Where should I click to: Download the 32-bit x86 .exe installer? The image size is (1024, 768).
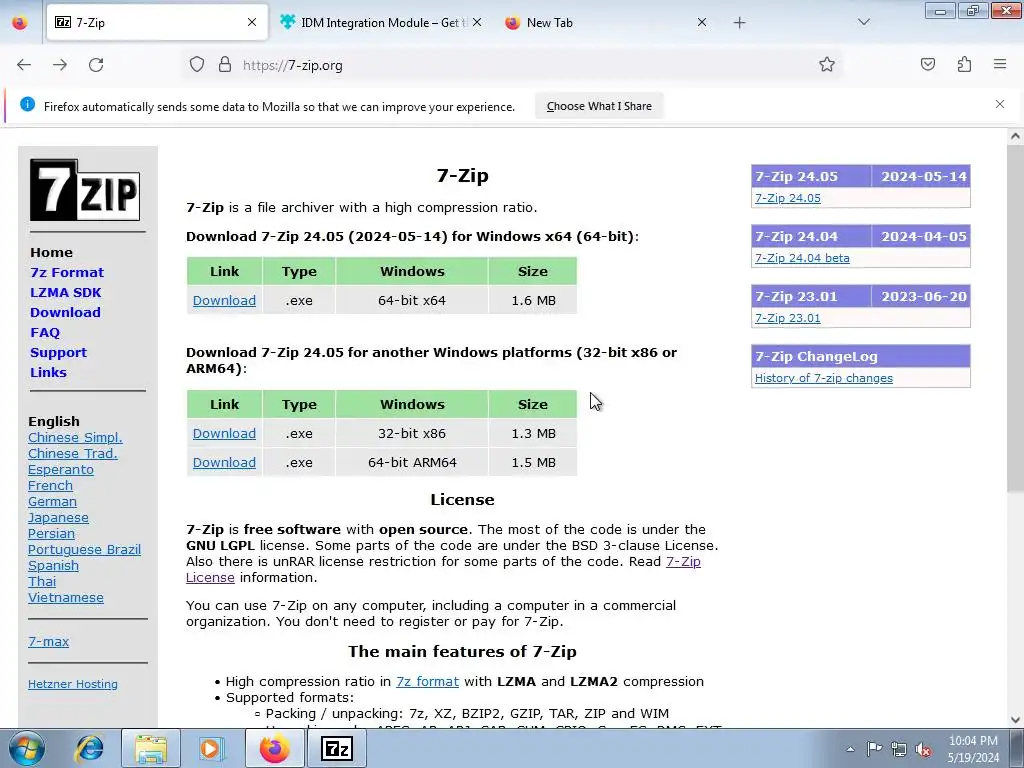224,434
